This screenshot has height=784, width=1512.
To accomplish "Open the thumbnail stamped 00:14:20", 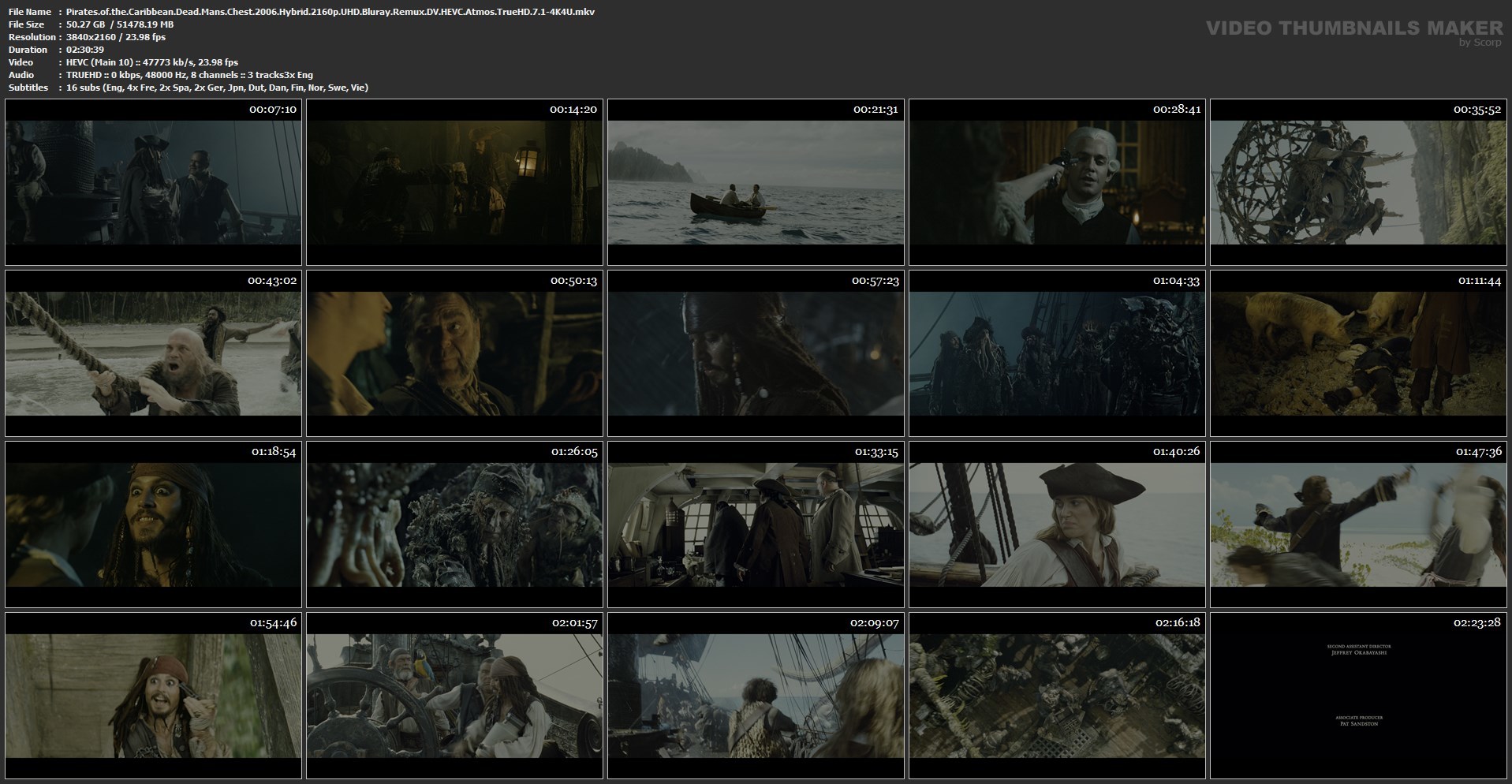I will pyautogui.click(x=454, y=182).
